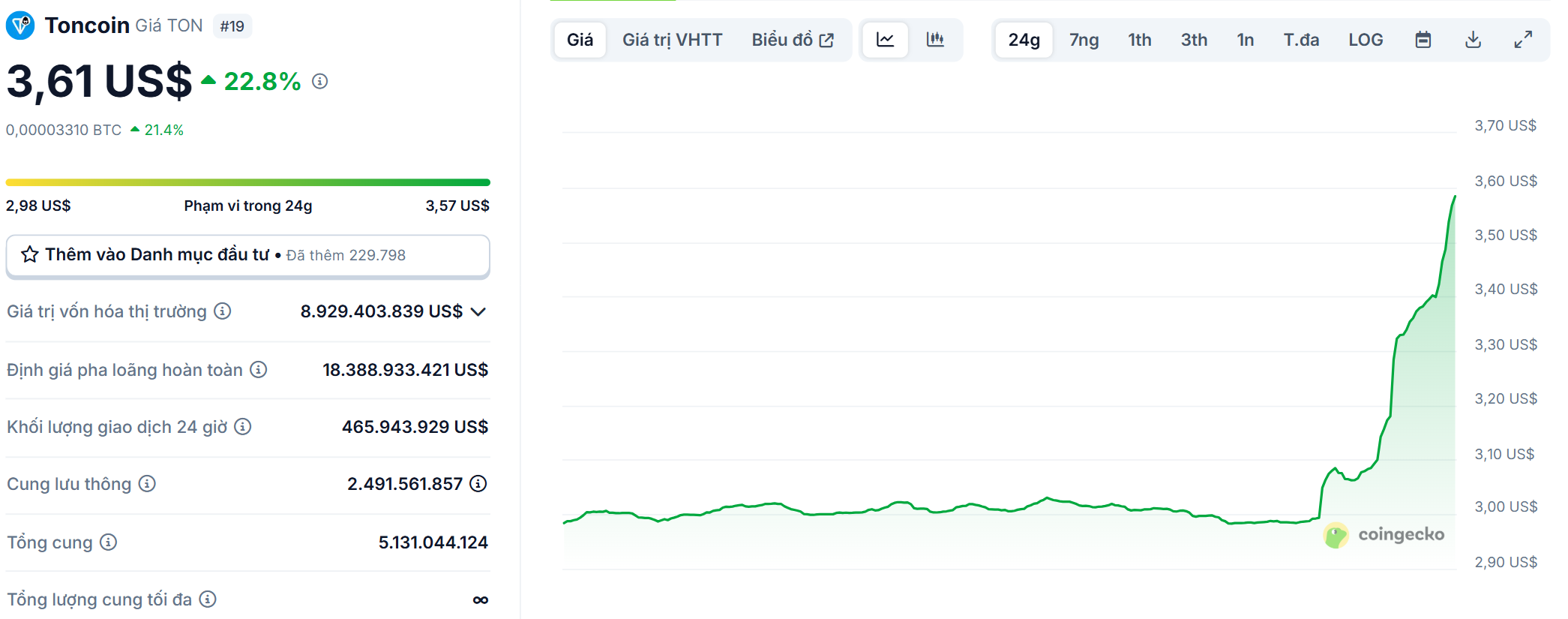This screenshot has height=619, width=1568.
Task: Toggle LOG scale on chart
Action: point(1366,40)
